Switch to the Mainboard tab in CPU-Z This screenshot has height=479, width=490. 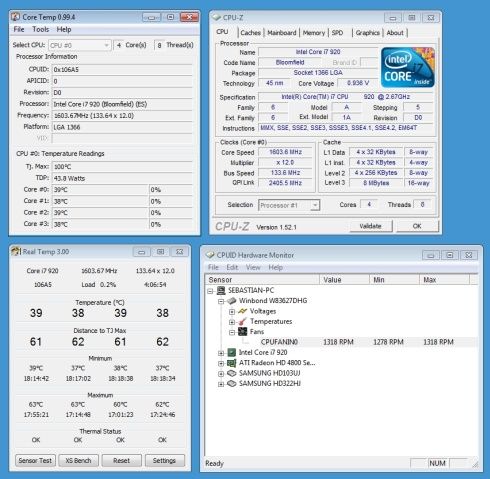tap(282, 33)
